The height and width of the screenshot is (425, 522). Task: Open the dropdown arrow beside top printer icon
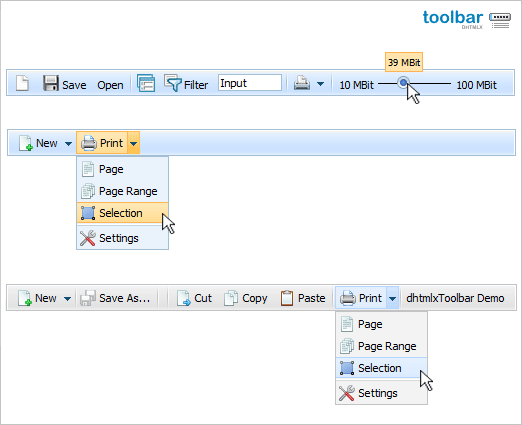pyautogui.click(x=320, y=84)
